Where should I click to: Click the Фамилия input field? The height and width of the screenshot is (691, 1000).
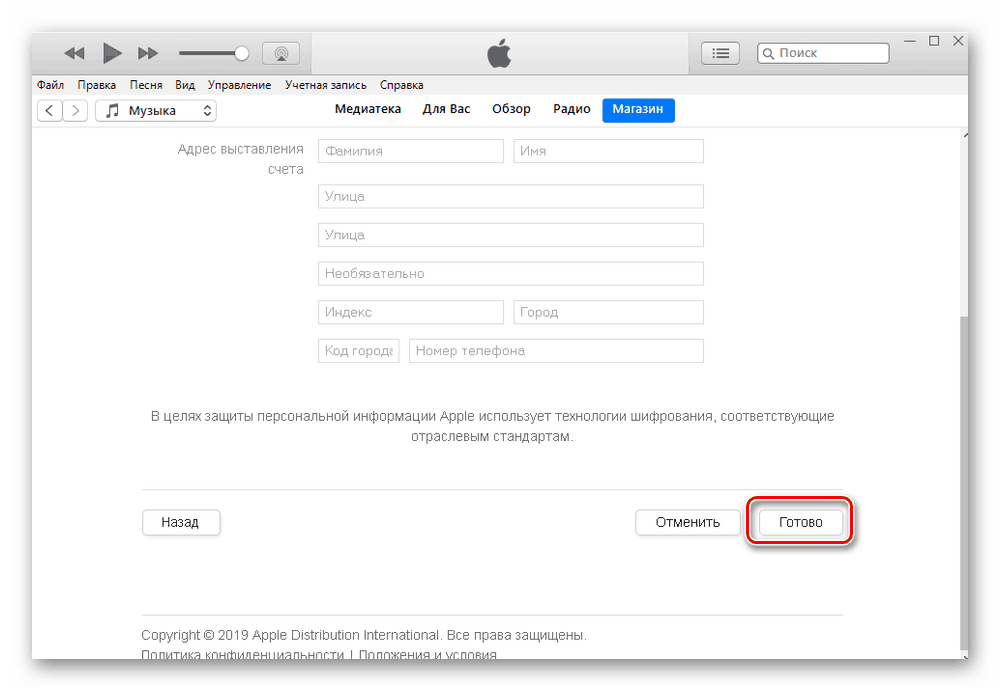(411, 151)
